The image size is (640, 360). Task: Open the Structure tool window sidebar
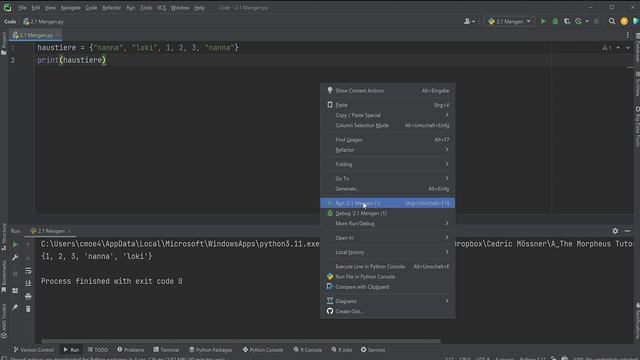point(4,237)
